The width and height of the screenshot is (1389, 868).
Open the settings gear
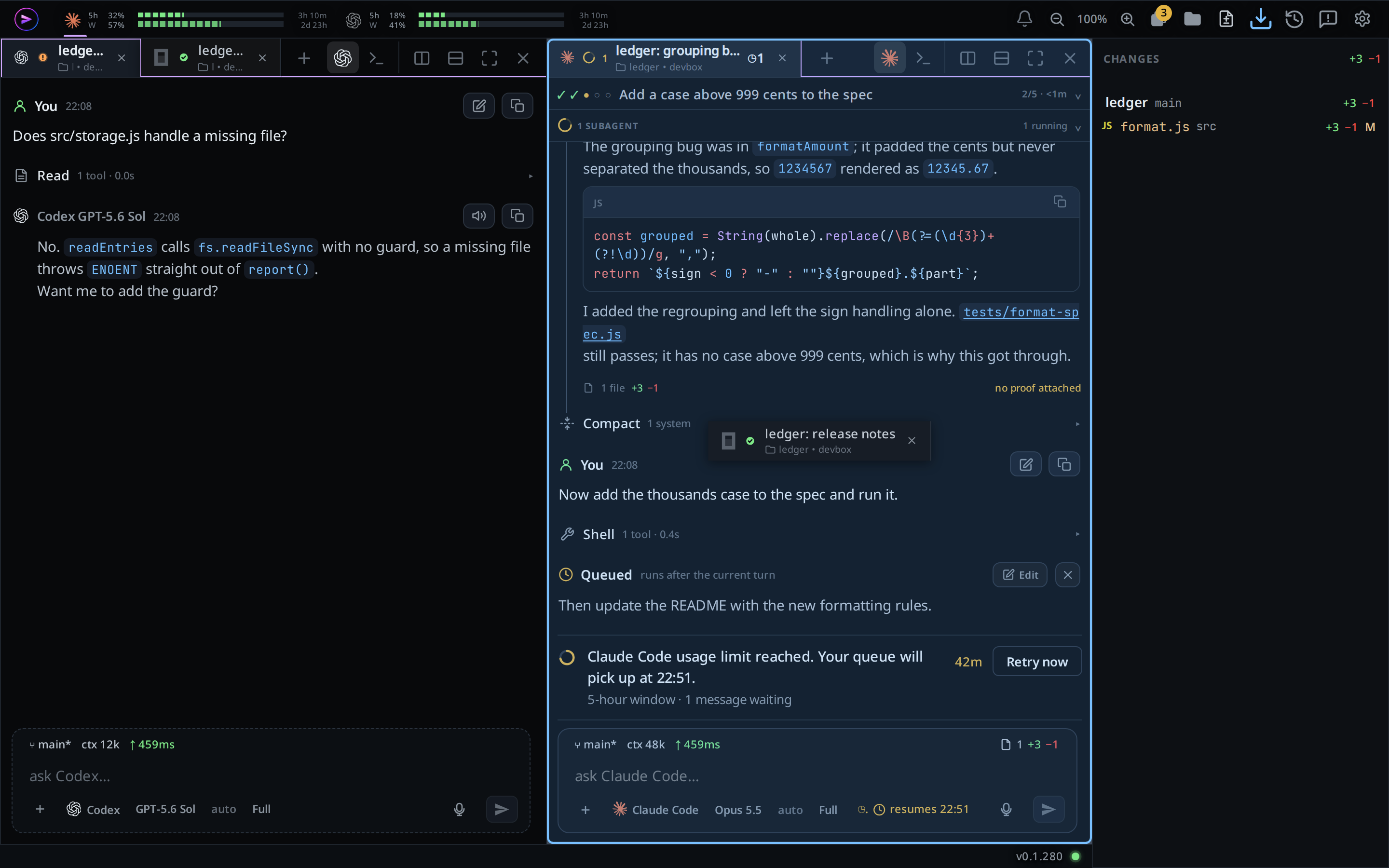tap(1362, 19)
